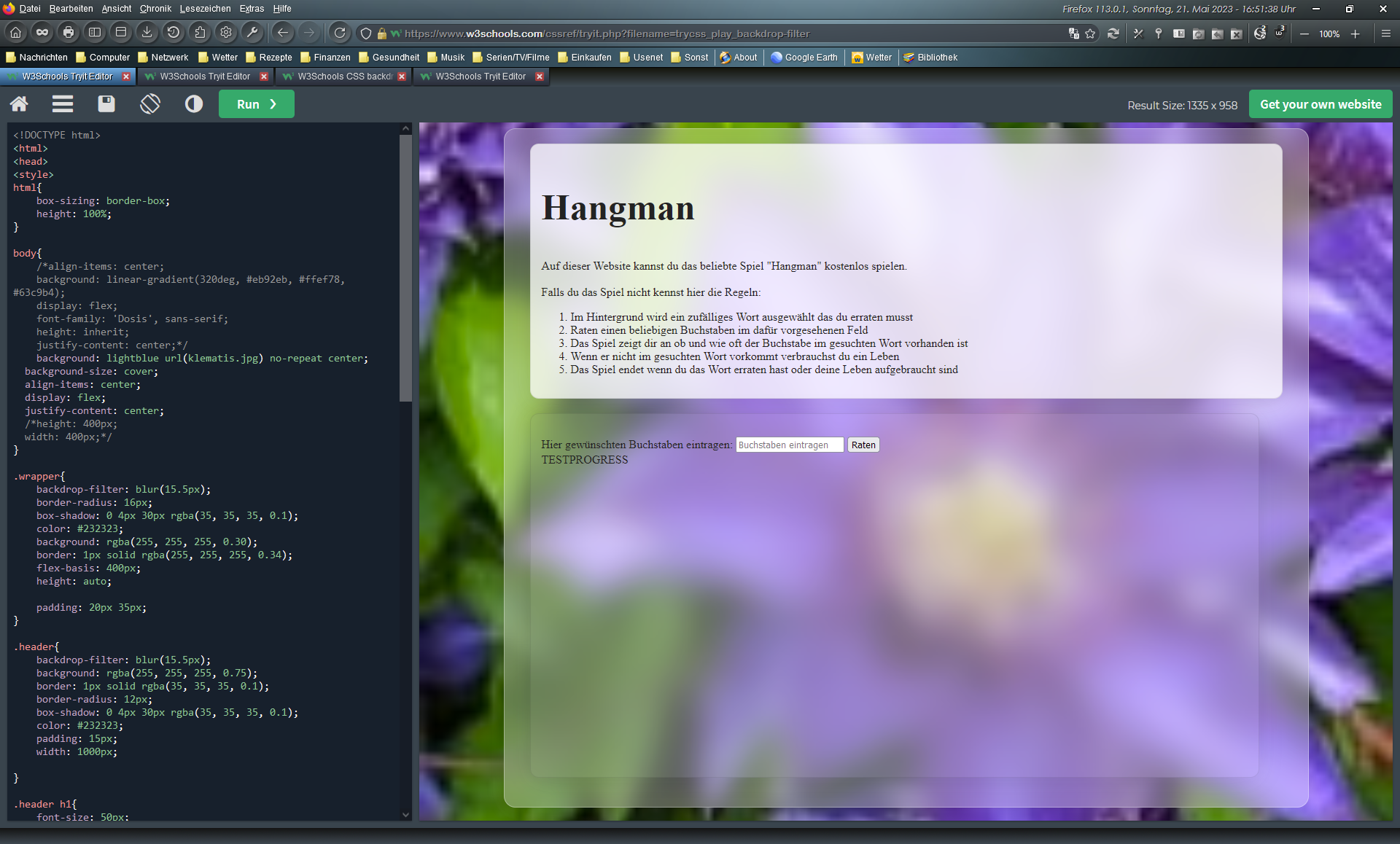Screen dimensions: 1400x844
Task: Open the Lesezeichen menu
Action: (205, 9)
